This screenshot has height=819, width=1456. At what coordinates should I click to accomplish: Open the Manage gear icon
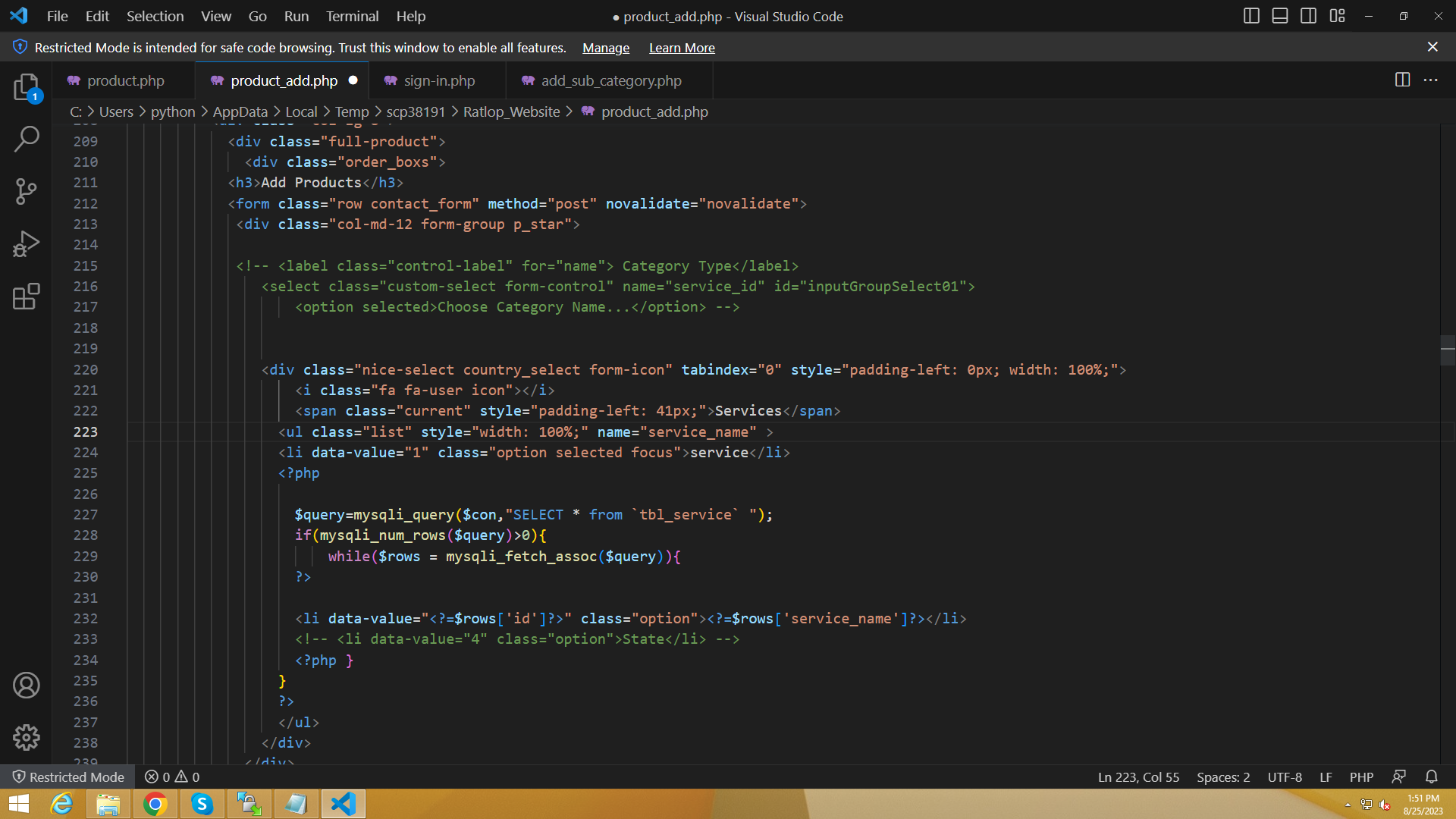[27, 737]
